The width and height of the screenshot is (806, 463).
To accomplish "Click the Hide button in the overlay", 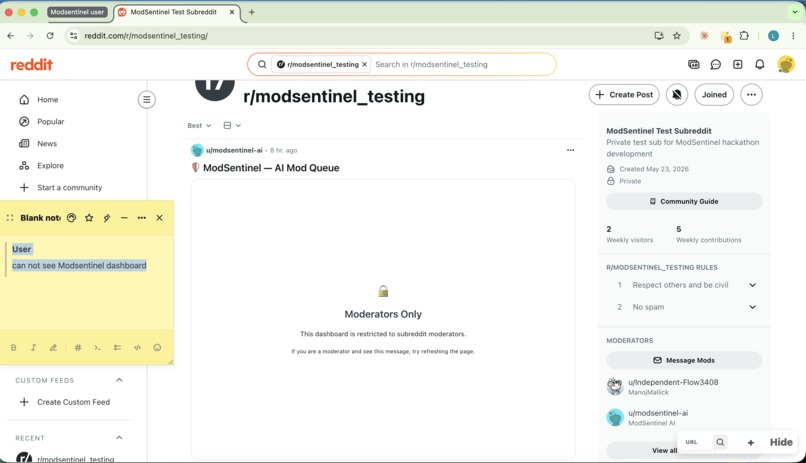I will tap(781, 442).
